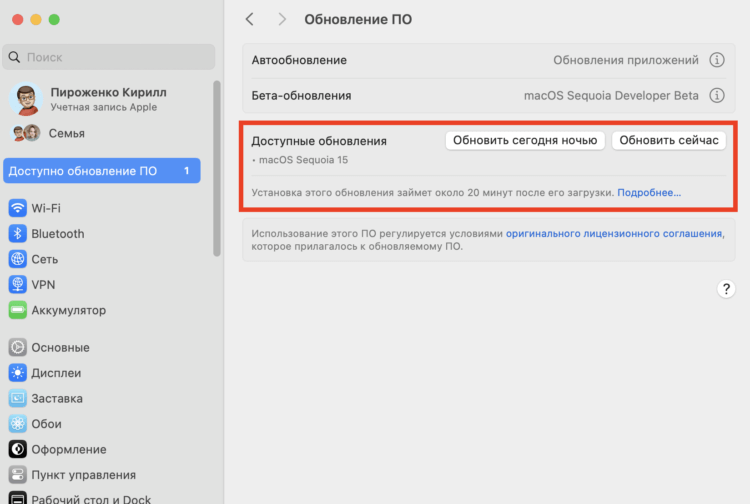Click the Оформление appearance icon
The image size is (750, 504).
coord(18,449)
